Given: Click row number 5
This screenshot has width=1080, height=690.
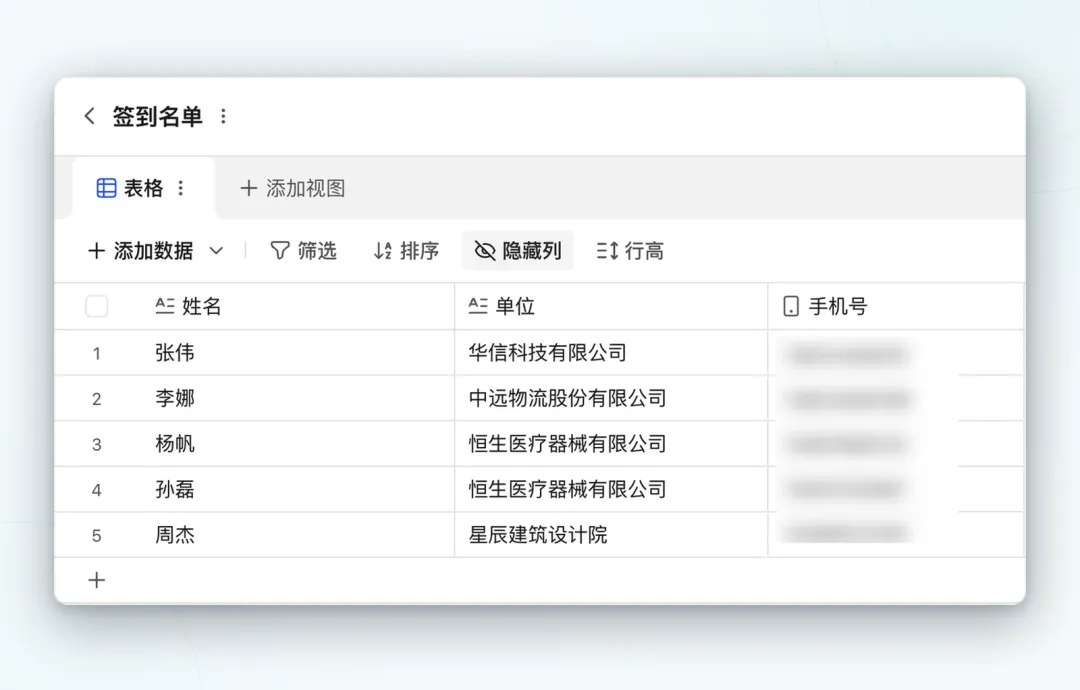Looking at the screenshot, I should 96,535.
